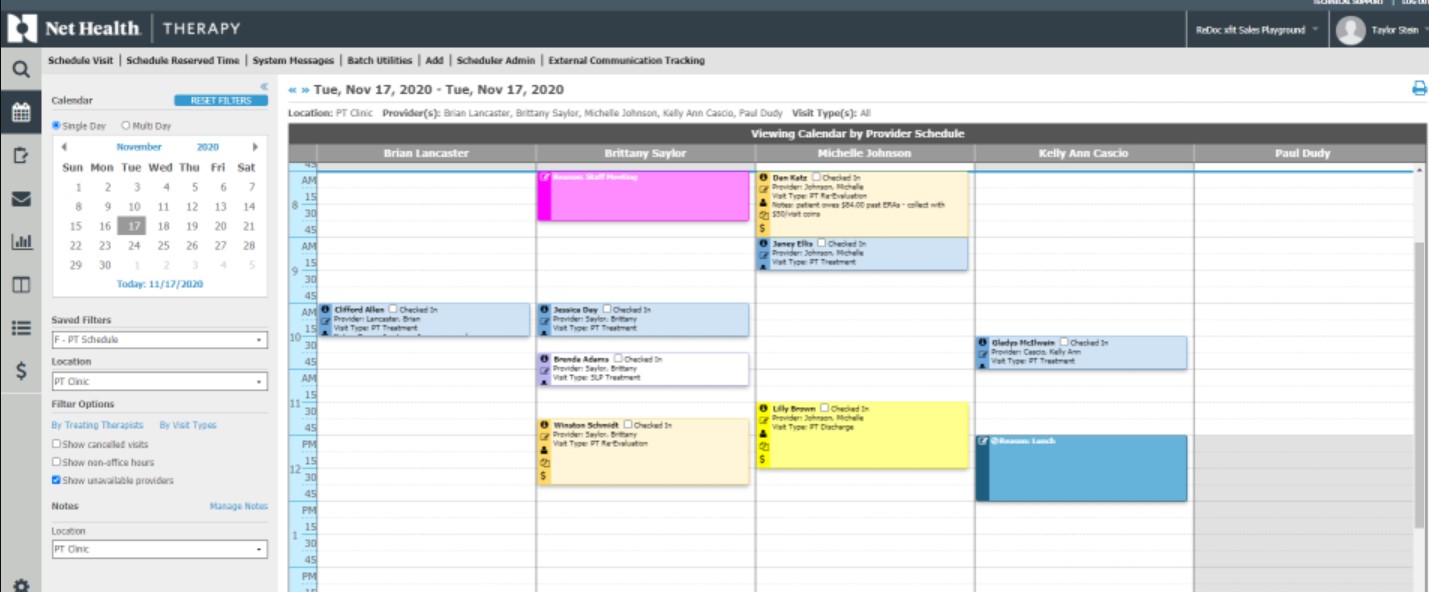Open the Schedule Visit menu item
The image size is (1429, 592).
pyautogui.click(x=81, y=61)
